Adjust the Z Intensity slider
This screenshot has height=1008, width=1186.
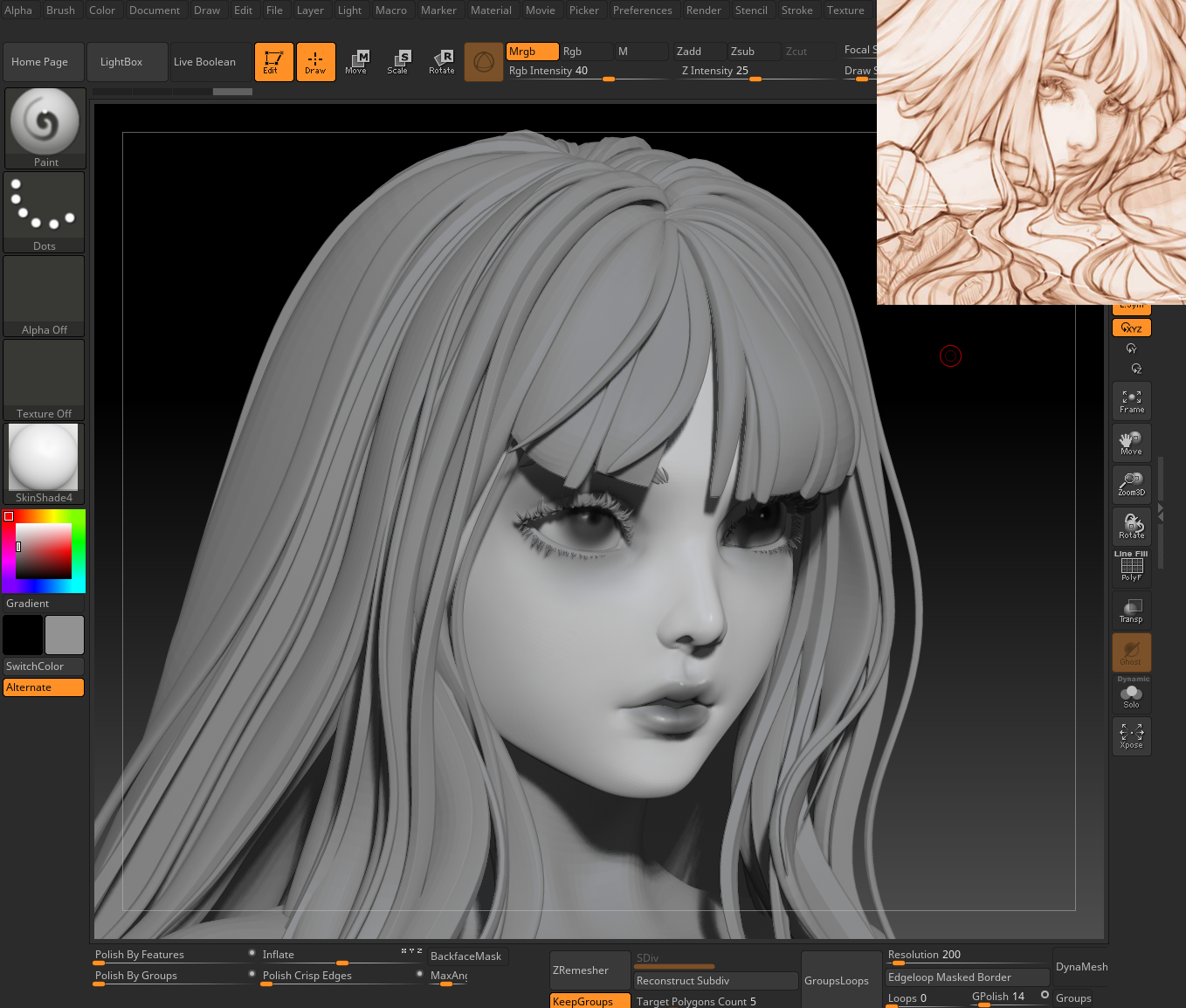(756, 72)
